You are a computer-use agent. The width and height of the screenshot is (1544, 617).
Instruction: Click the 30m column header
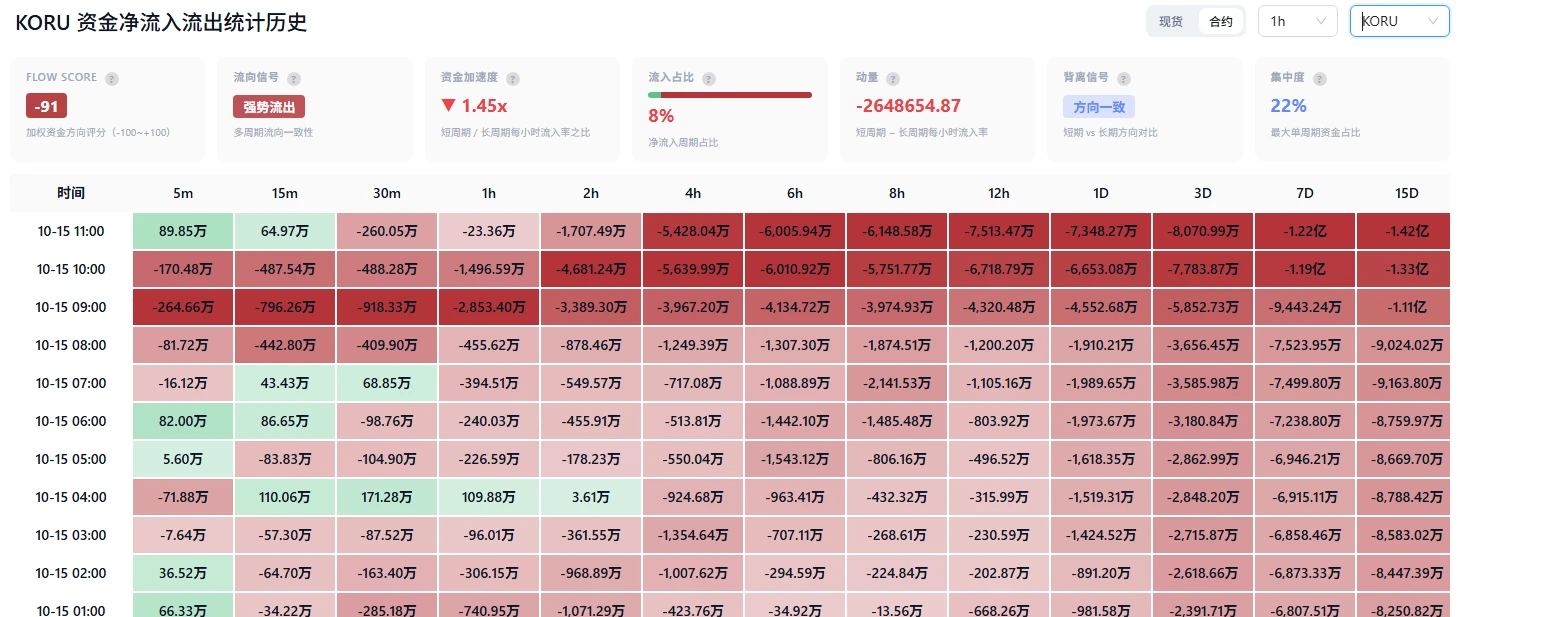(x=387, y=193)
